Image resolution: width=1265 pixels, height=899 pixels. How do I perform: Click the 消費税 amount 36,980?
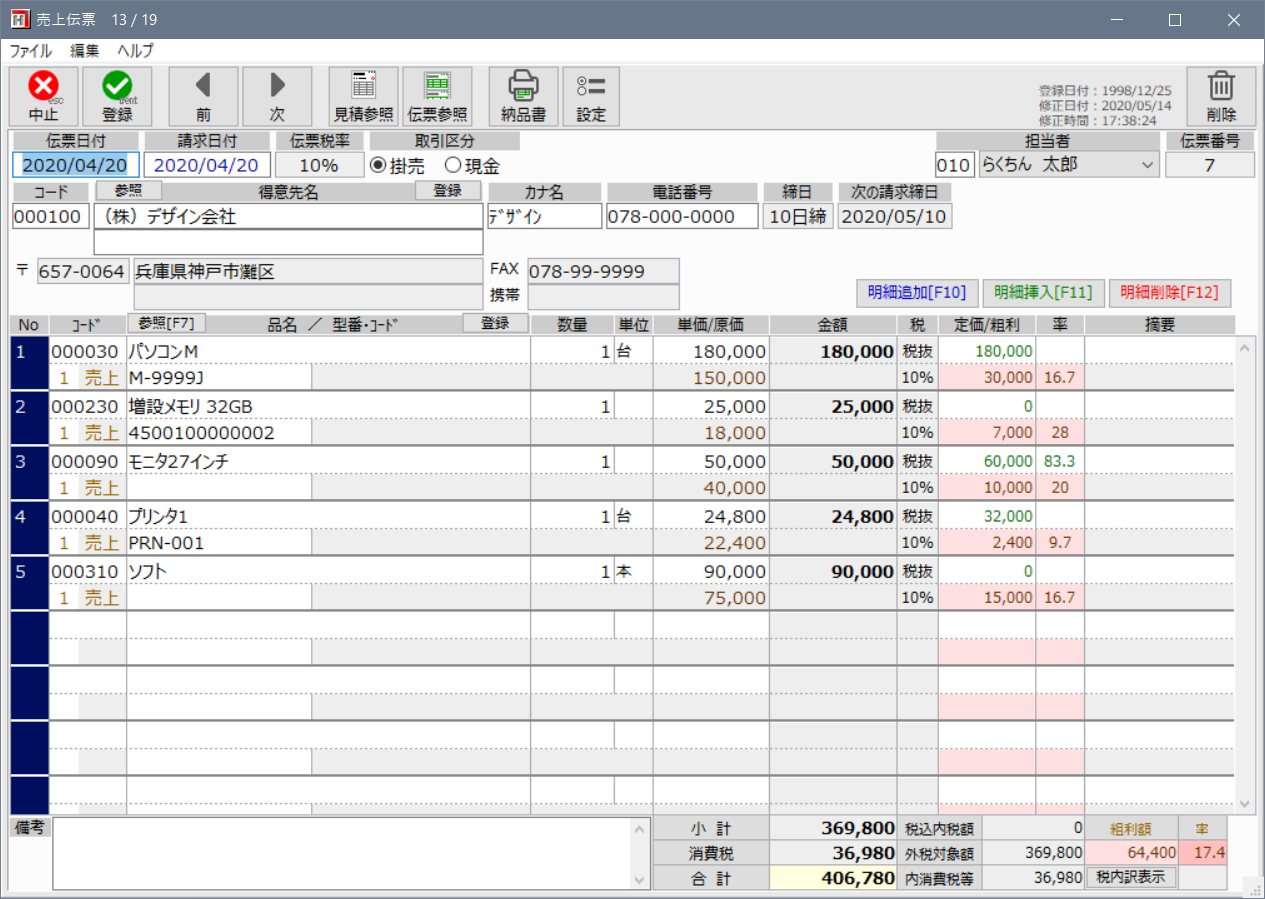click(x=833, y=853)
